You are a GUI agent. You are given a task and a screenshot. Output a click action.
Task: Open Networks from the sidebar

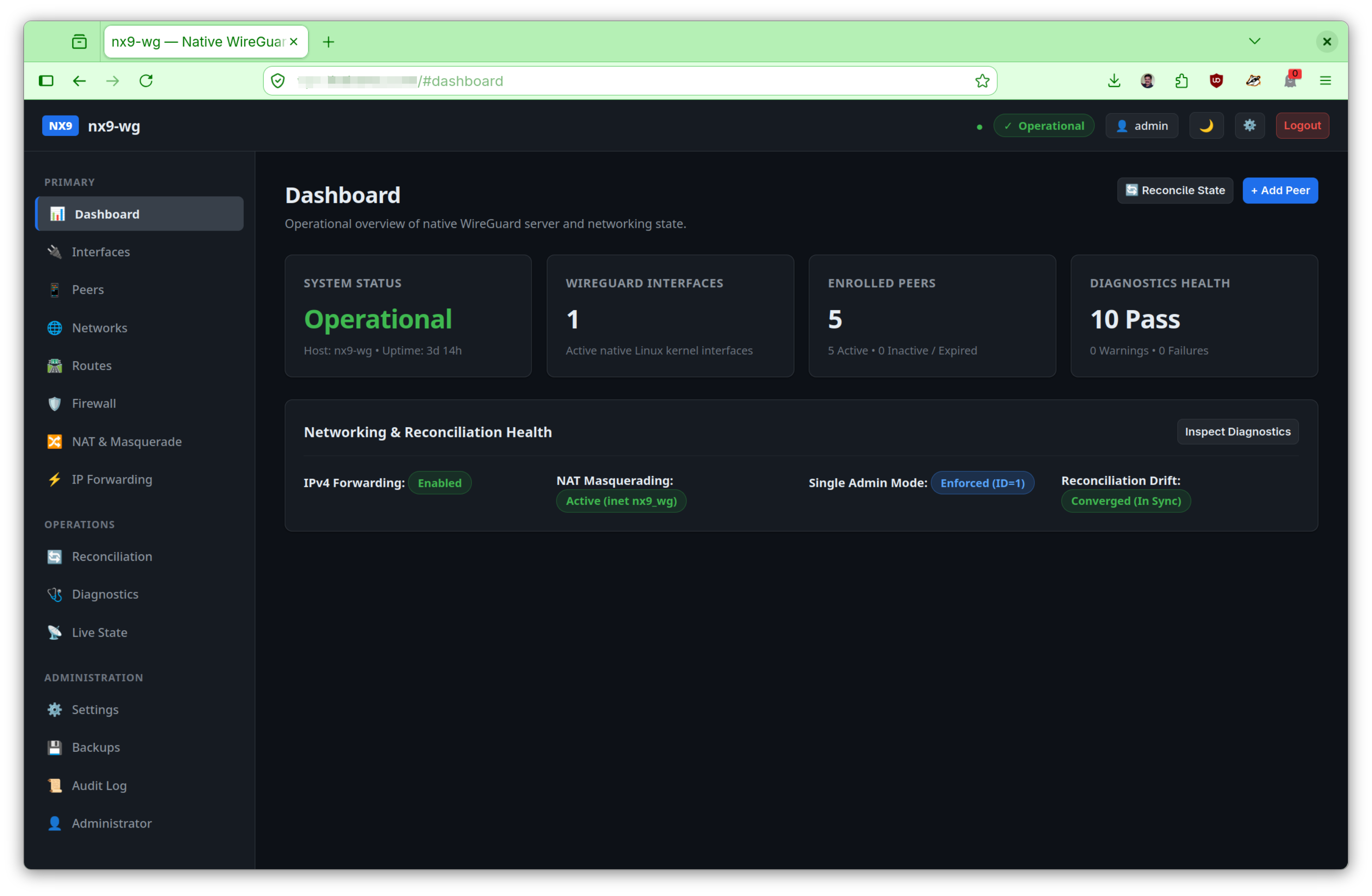[x=139, y=328]
